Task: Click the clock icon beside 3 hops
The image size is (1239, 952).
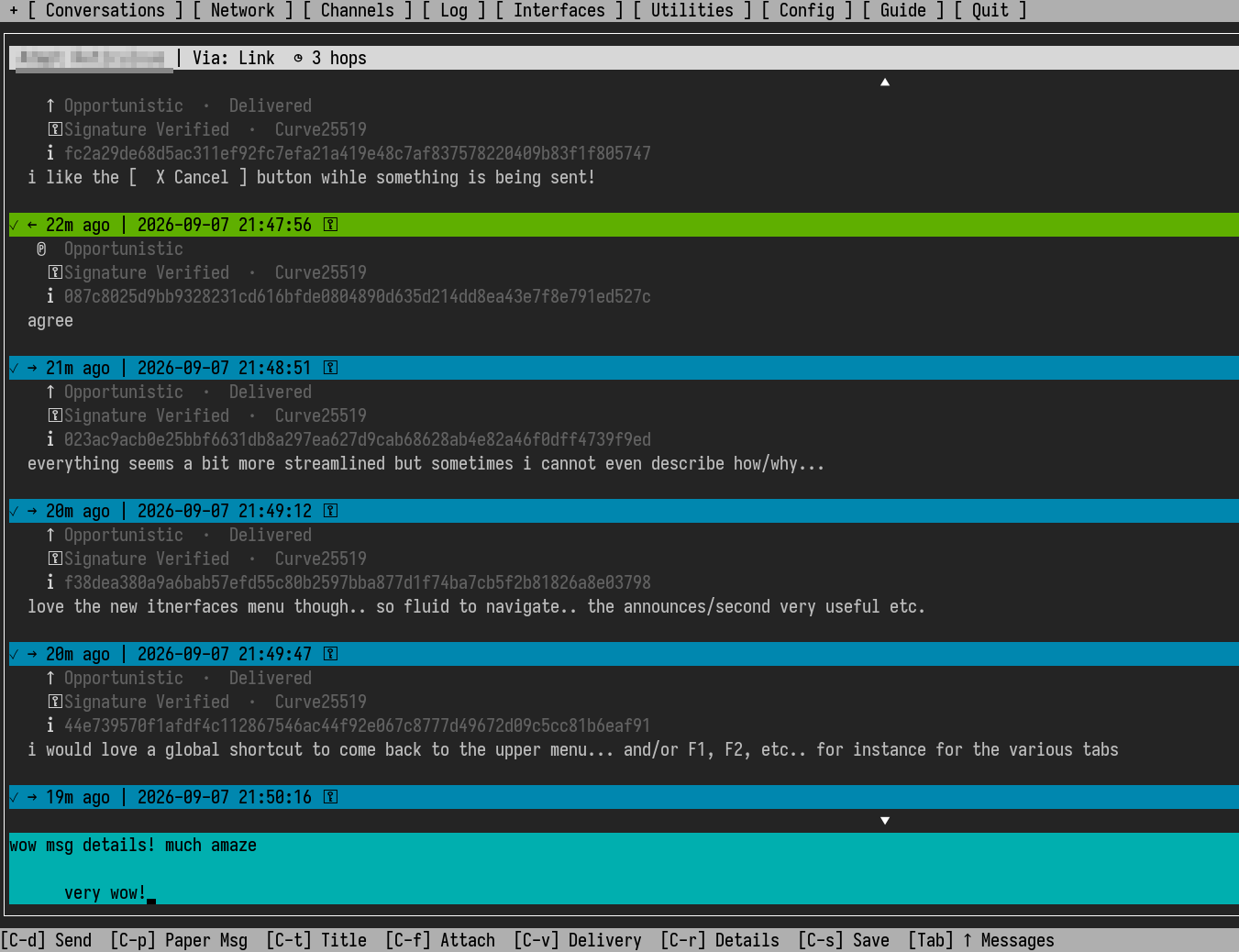Action: 298,58
